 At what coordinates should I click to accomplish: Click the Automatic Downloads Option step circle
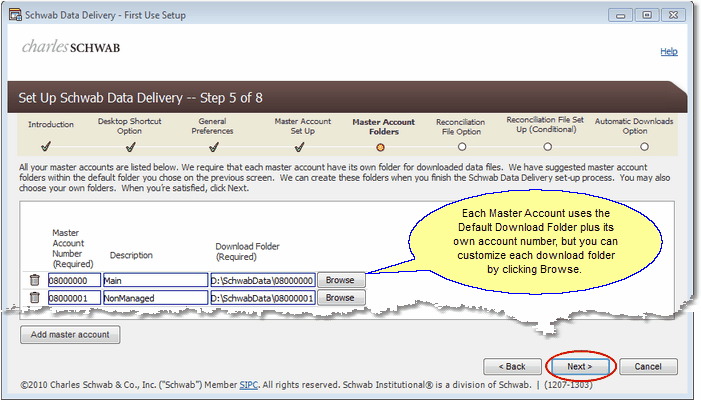644,147
